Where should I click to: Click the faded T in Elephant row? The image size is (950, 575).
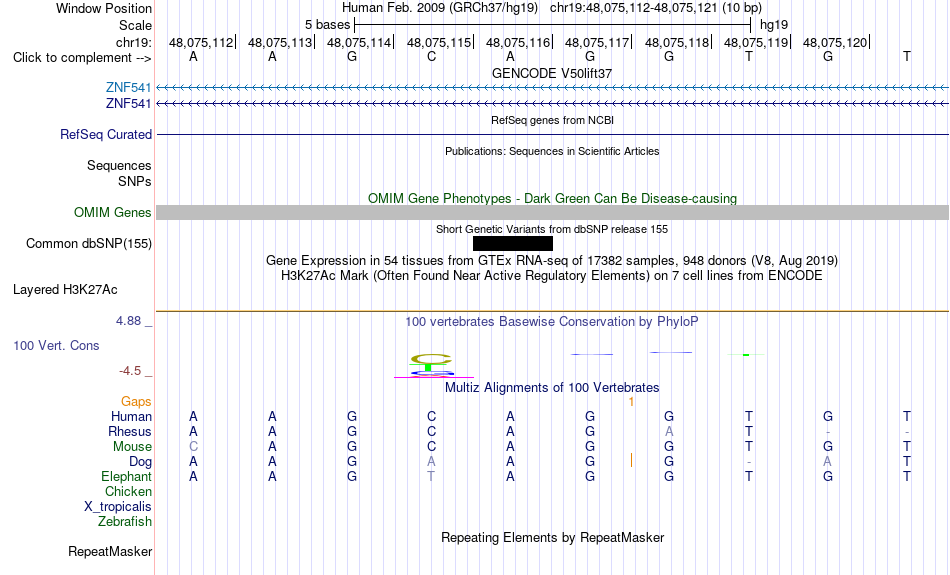[431, 476]
